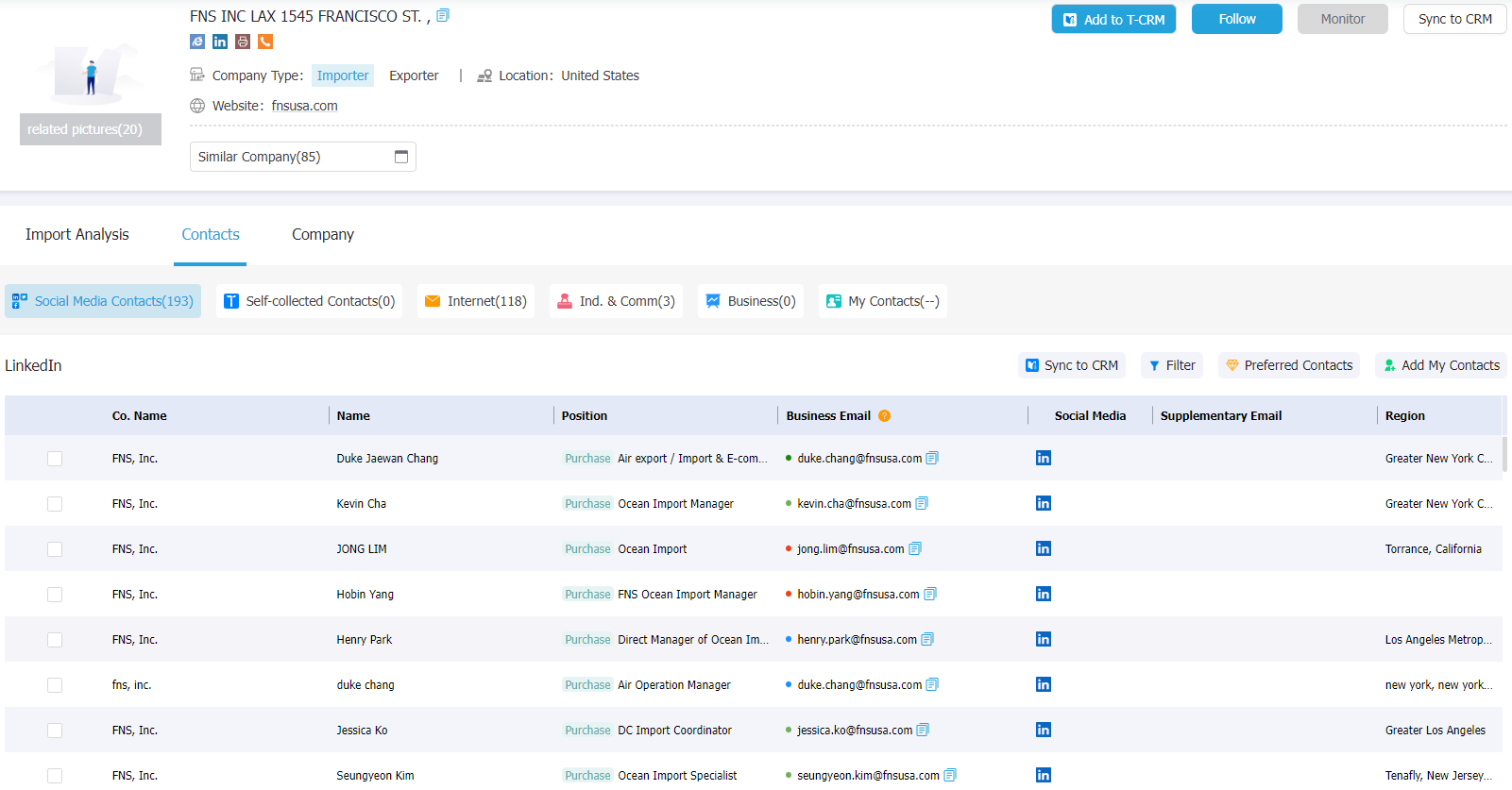Copy email icon in Air Operation Manager row

coord(932,684)
